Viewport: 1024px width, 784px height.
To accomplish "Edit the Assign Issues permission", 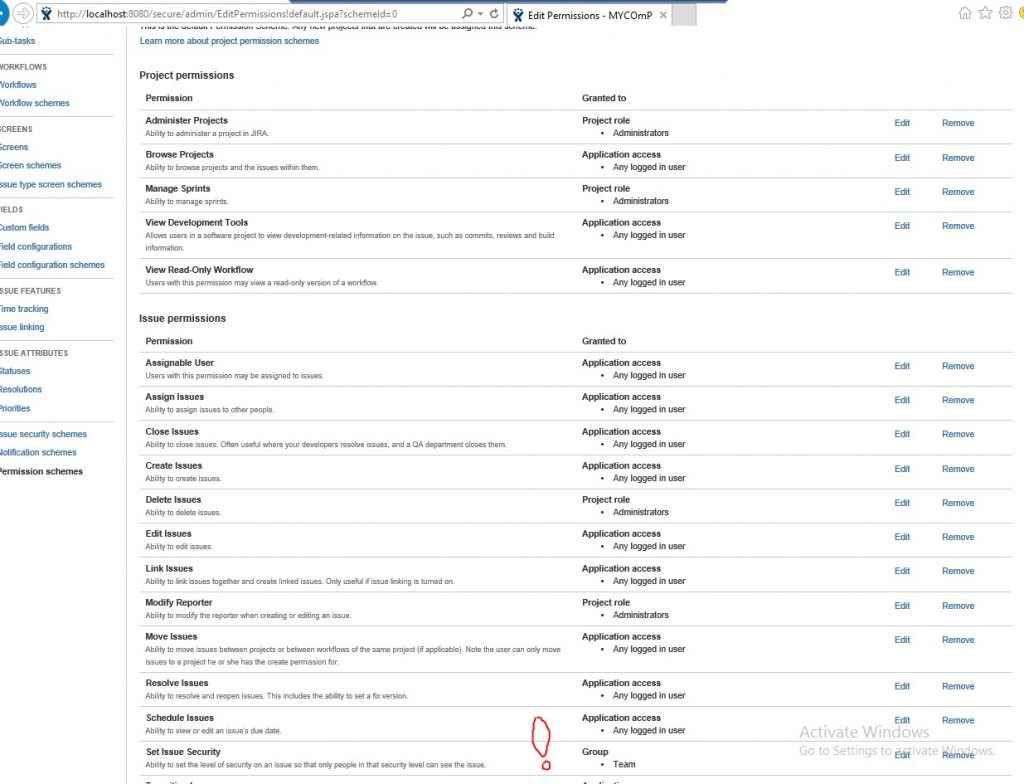I will point(902,400).
